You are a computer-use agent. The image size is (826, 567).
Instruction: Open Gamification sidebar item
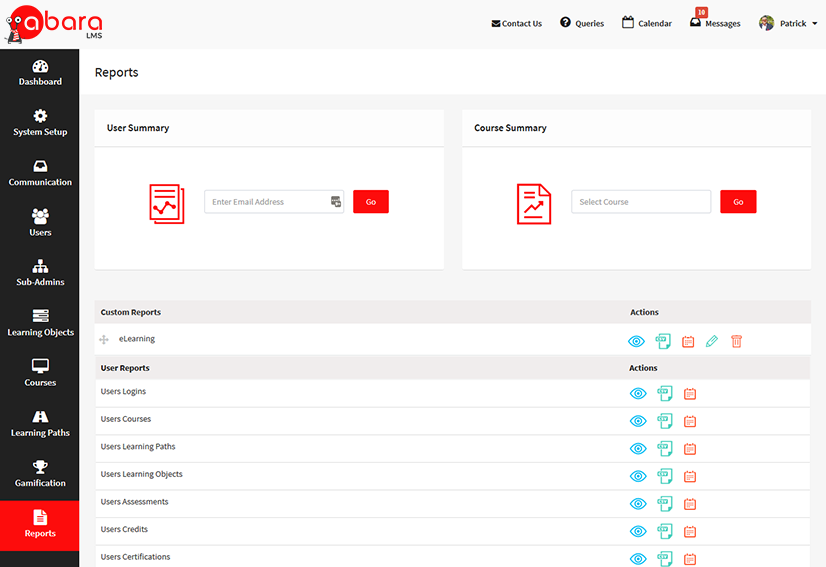[40, 474]
